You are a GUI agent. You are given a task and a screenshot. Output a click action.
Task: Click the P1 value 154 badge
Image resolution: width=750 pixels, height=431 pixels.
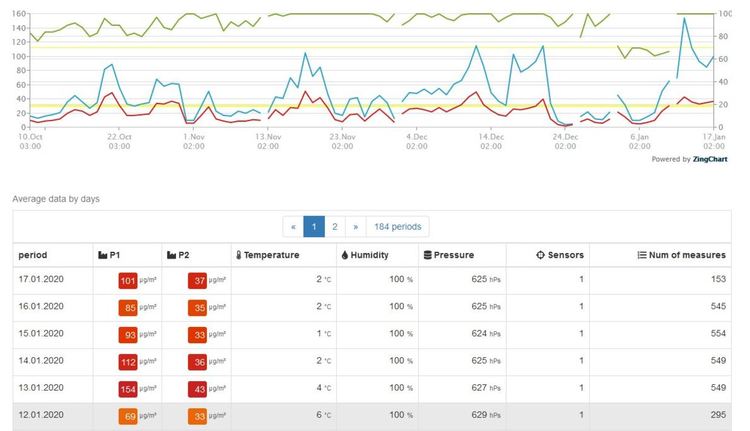pos(128,389)
